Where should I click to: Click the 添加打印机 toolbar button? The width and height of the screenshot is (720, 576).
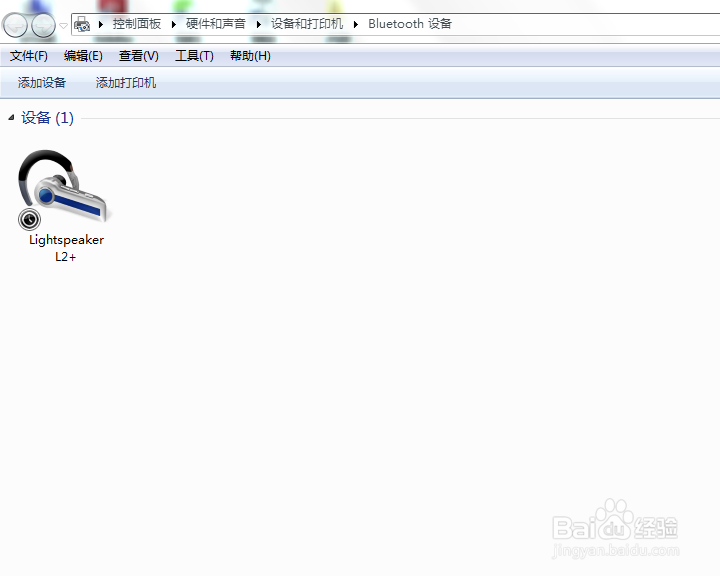click(126, 83)
